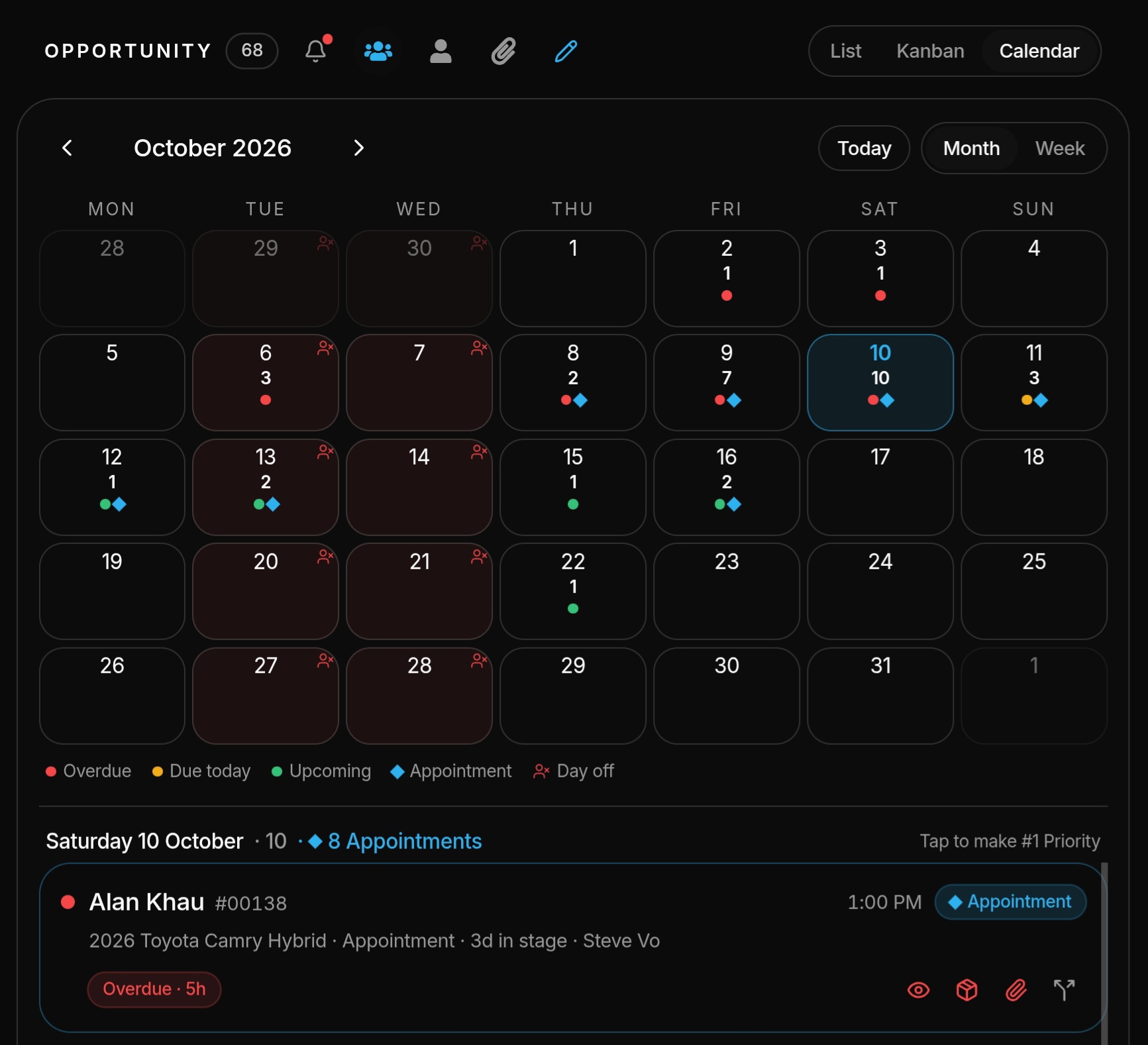Click the day-off icon on October 13
Screen dimensions: 1148x1045
(x=325, y=452)
